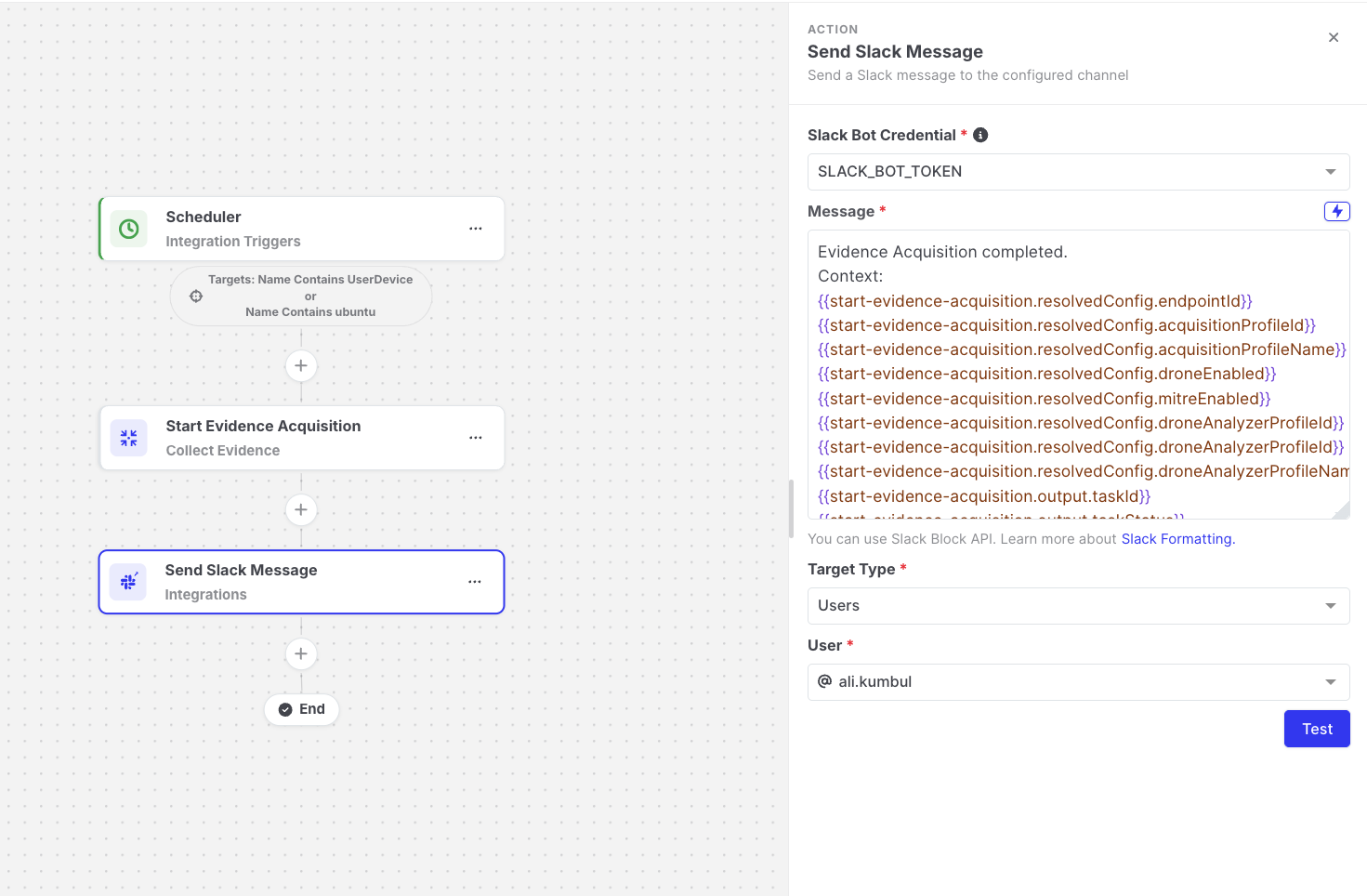Screen dimensions: 1367x896
Task: Click the Start Evidence Acquisition node icon
Action: coord(129,438)
